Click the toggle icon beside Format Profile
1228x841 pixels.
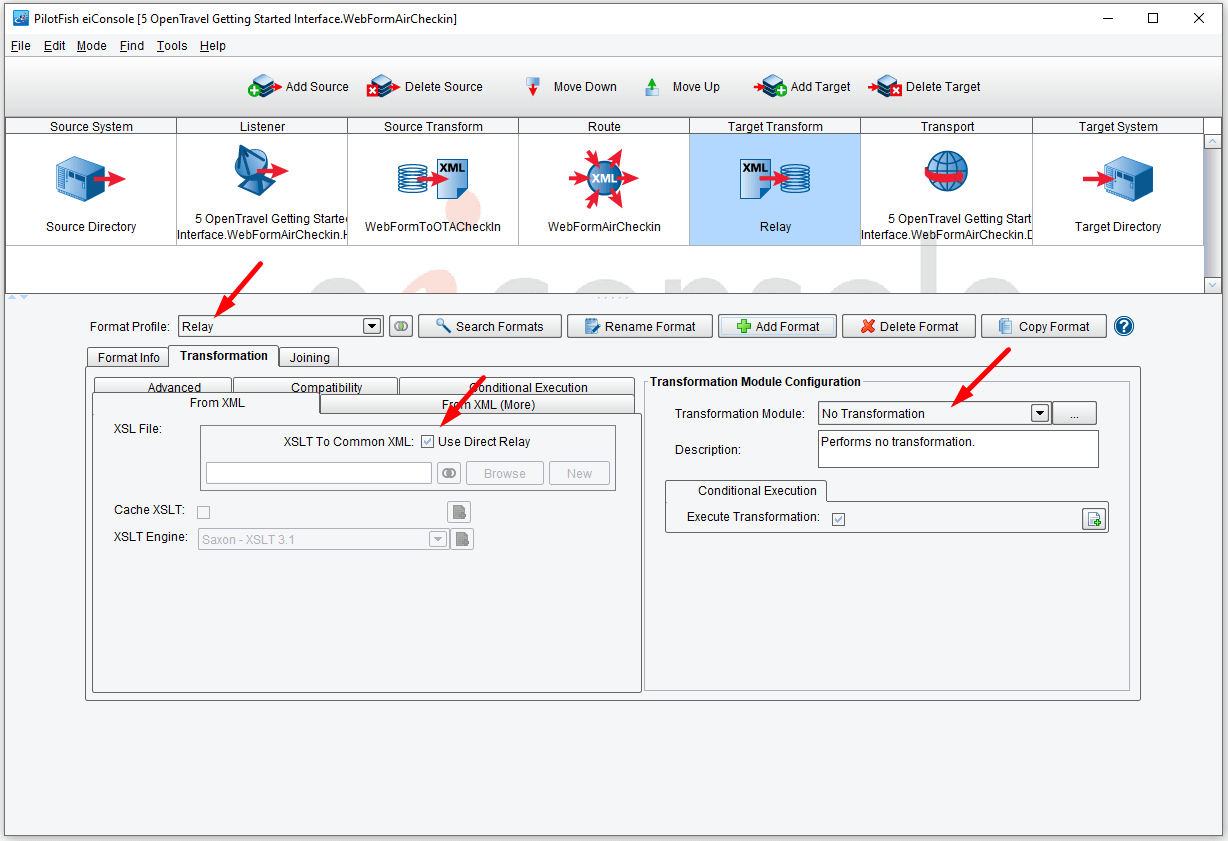click(x=401, y=326)
